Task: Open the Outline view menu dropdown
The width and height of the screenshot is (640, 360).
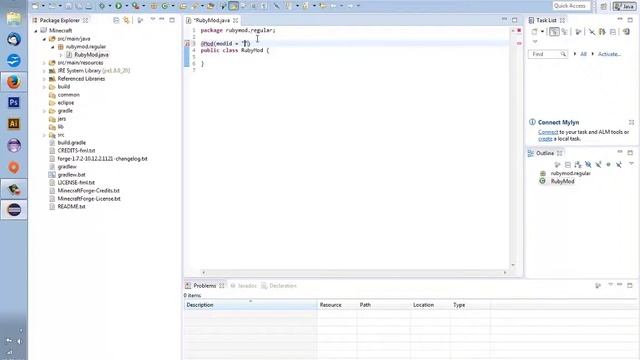Action: pyautogui.click(x=631, y=164)
